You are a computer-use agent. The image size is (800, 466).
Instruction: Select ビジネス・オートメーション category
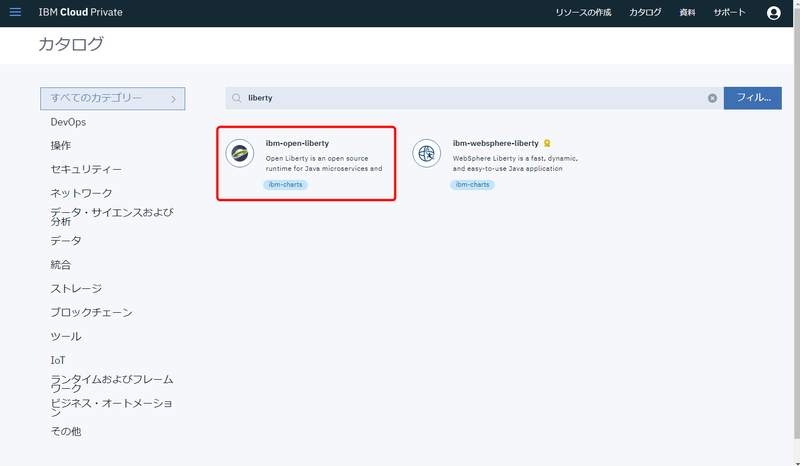point(112,407)
